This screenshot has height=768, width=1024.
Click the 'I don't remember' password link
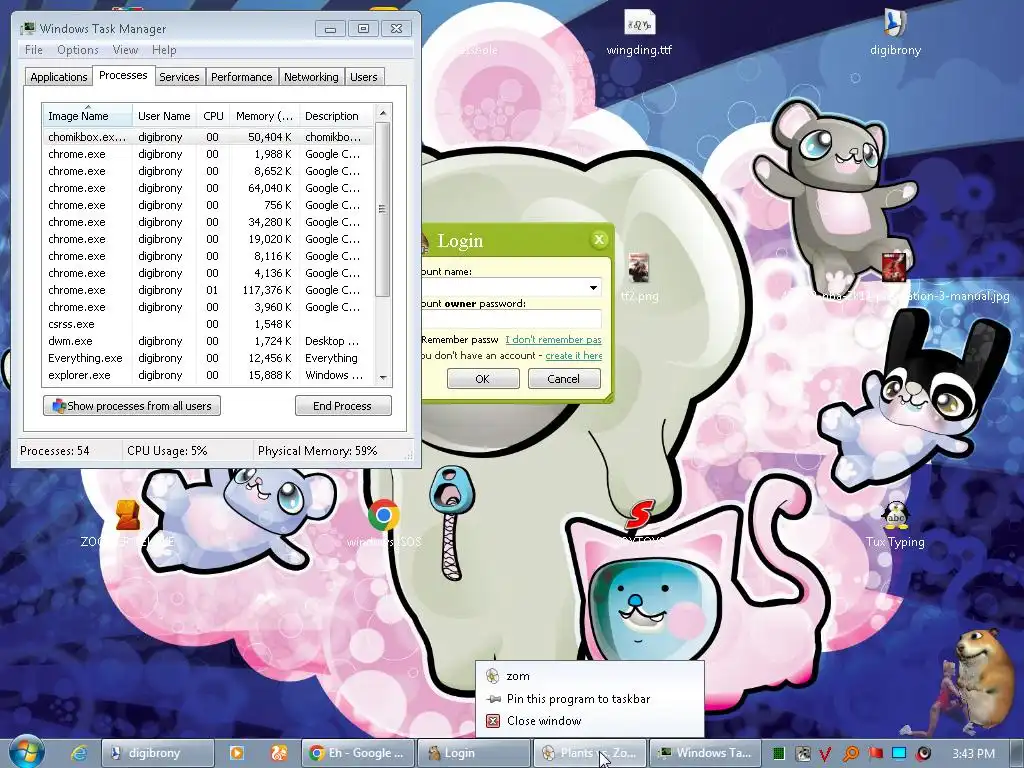[x=553, y=340]
